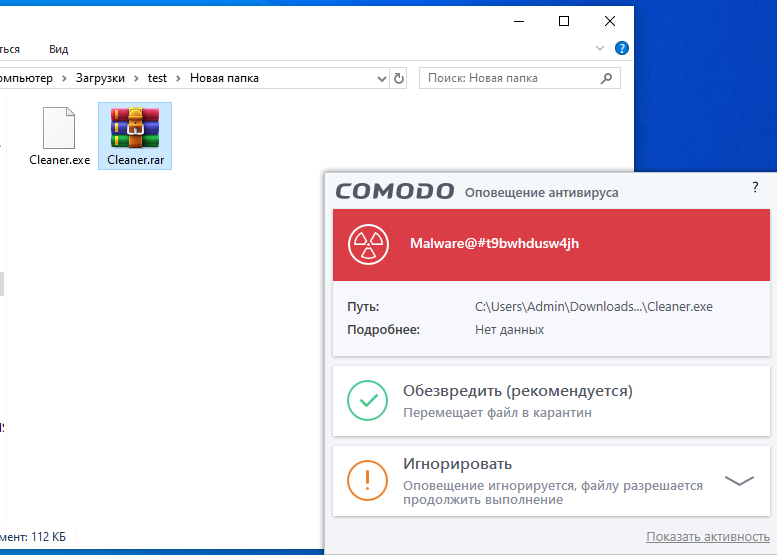777x555 pixels.
Task: Expand the Explorer ribbon chevron
Action: (x=600, y=48)
